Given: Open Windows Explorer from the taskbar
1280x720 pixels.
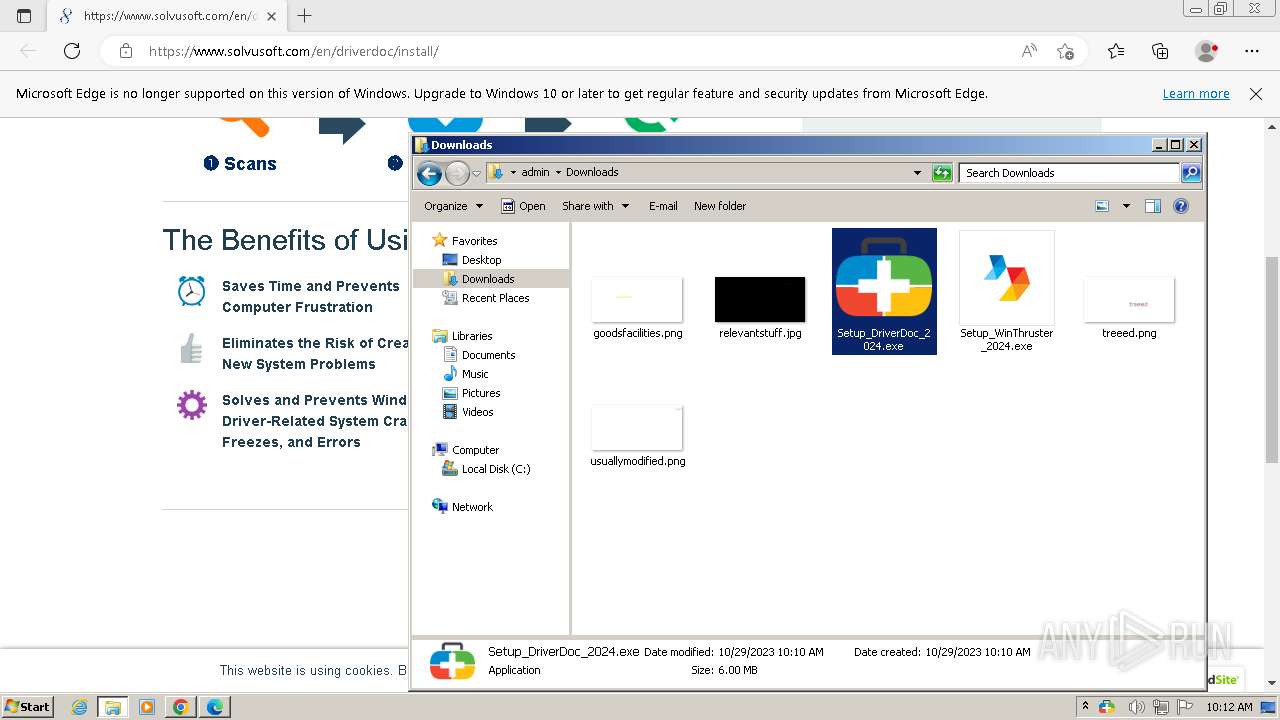Looking at the screenshot, I should pos(113,707).
